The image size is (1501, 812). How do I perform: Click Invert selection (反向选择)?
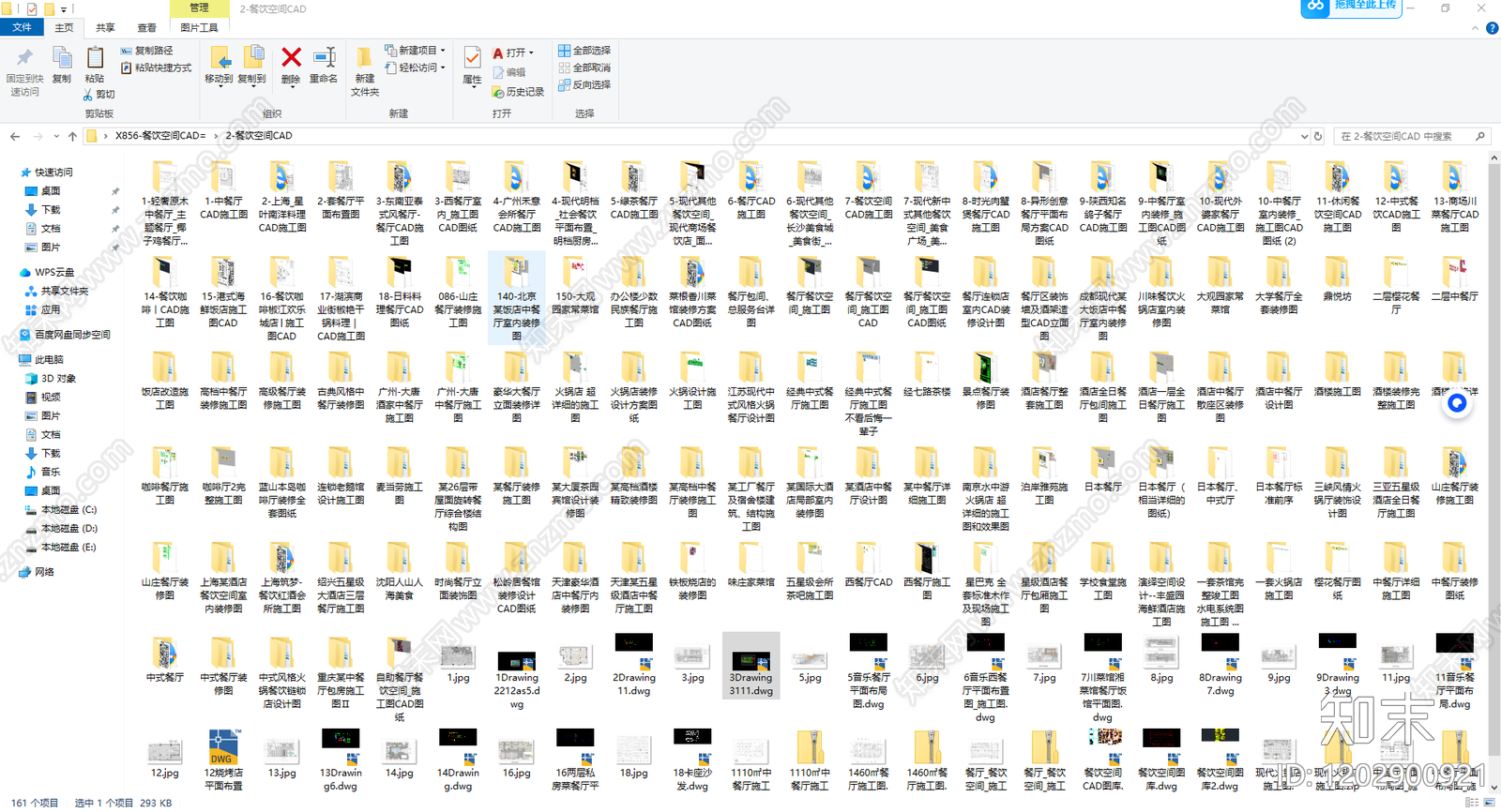(x=584, y=85)
